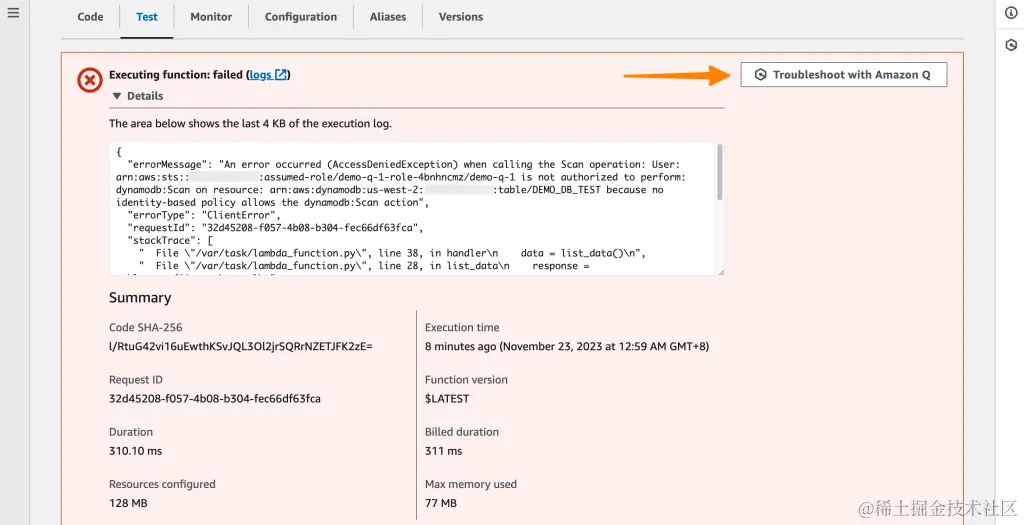Click the Request ID value in Summary
Viewport: 1024px width, 525px height.
tap(215, 398)
